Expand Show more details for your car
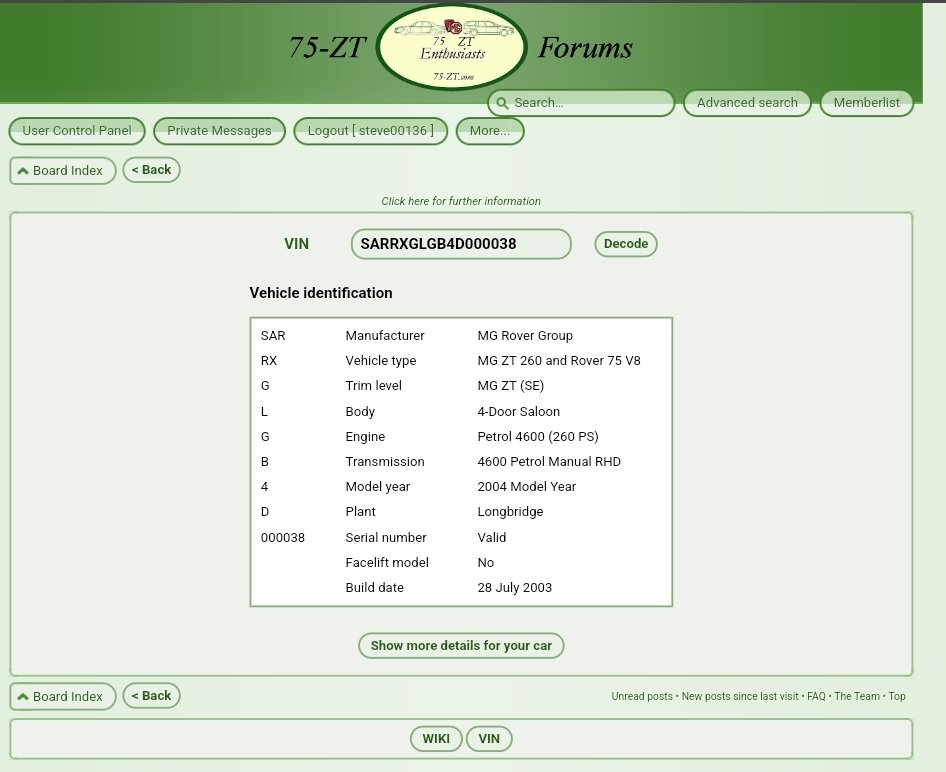Image resolution: width=946 pixels, height=772 pixels. click(461, 646)
